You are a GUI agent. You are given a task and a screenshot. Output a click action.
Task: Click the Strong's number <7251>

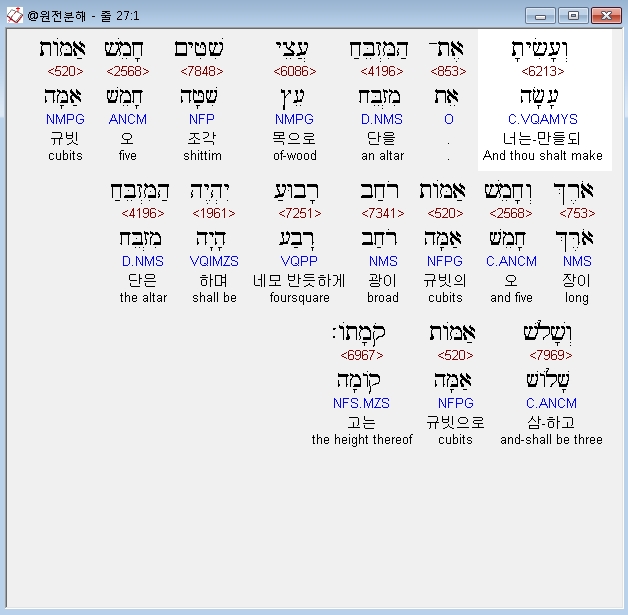(x=300, y=213)
